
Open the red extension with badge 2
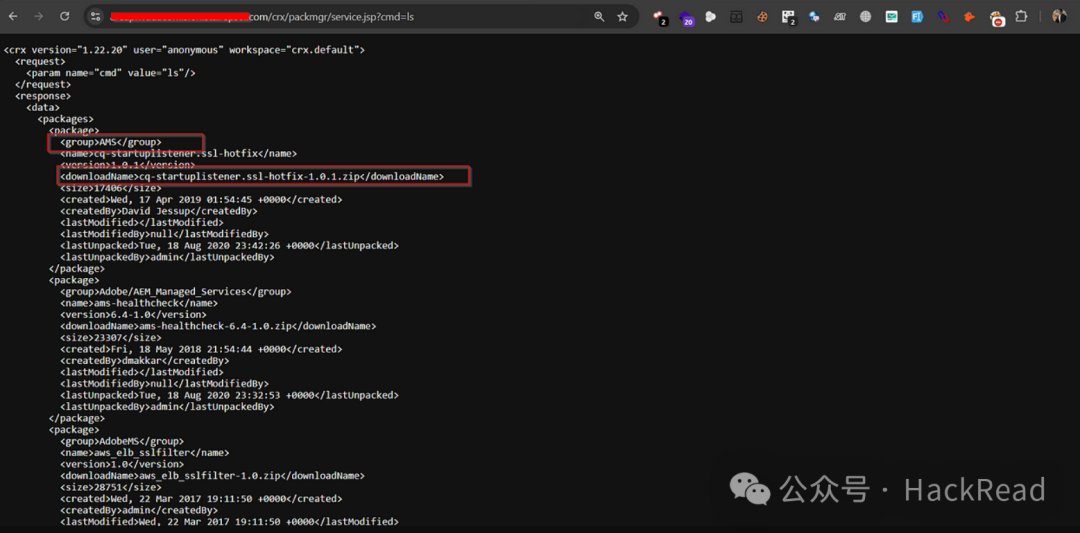coord(660,17)
